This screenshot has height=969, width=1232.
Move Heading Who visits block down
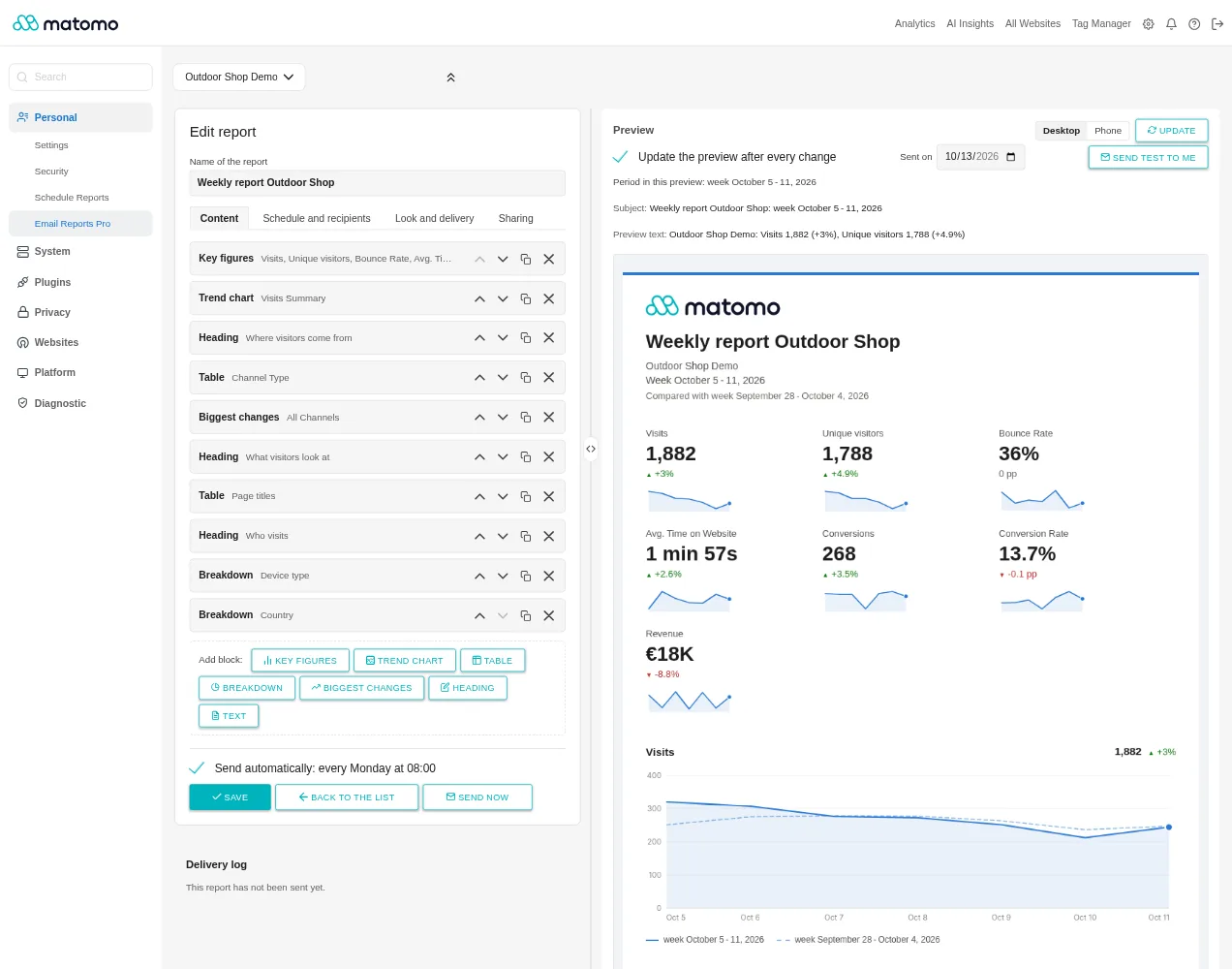click(x=503, y=536)
